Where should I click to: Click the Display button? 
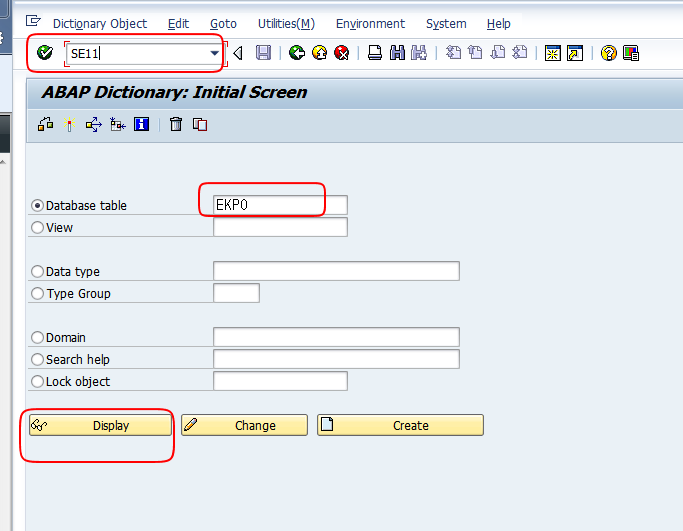[101, 425]
